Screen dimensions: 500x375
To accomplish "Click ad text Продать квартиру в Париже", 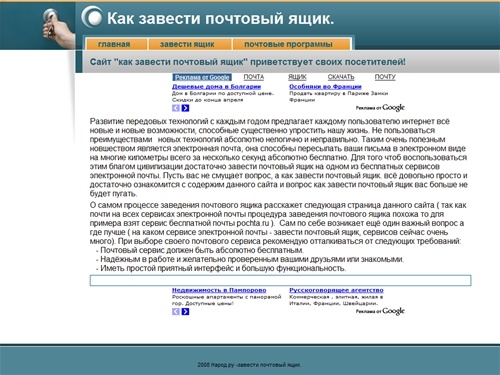I will [x=339, y=93].
